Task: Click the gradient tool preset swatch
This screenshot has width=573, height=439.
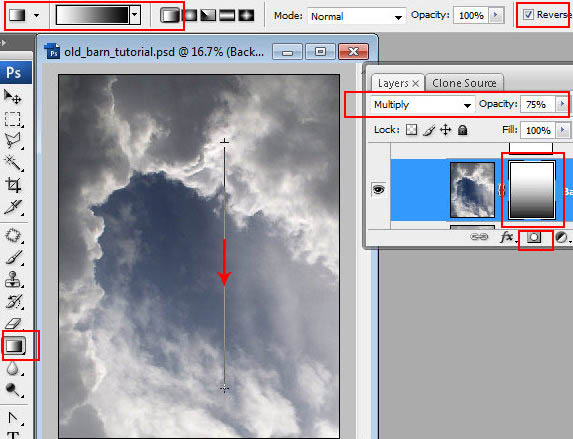Action: click(x=17, y=15)
